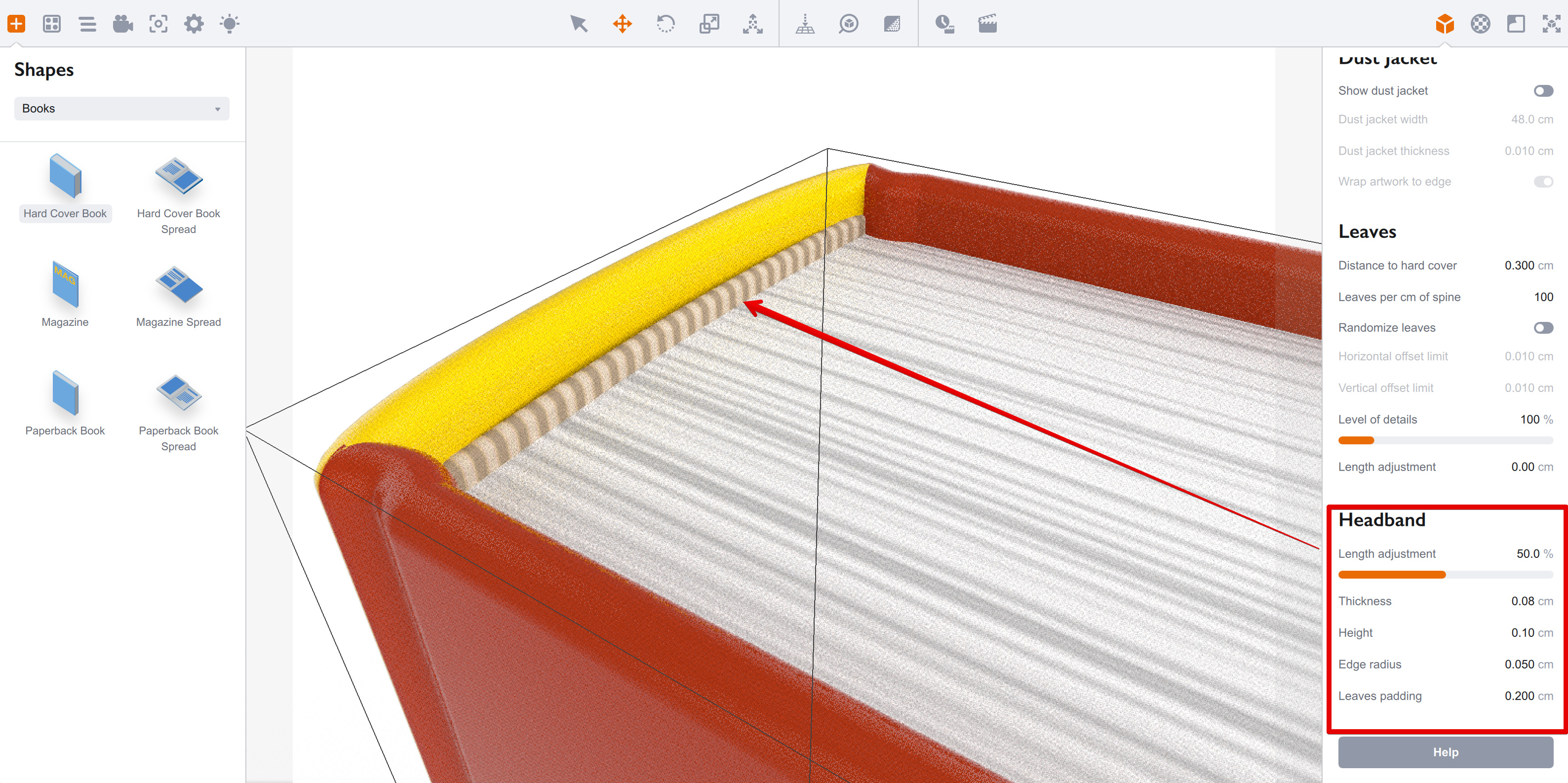This screenshot has height=783, width=1568.
Task: Expand the materials sphere panel at top right
Action: point(1480,24)
